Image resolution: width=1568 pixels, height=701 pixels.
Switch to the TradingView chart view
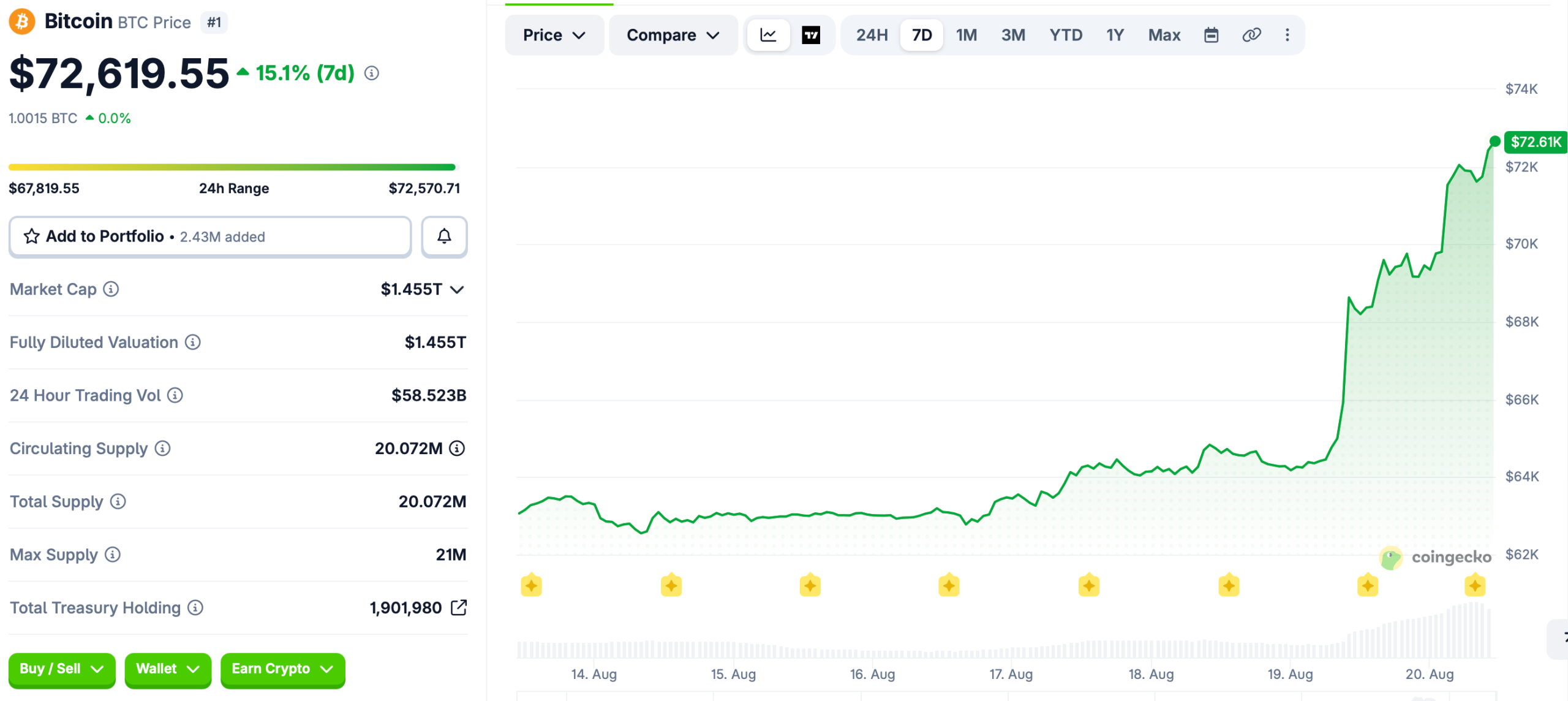click(x=811, y=35)
